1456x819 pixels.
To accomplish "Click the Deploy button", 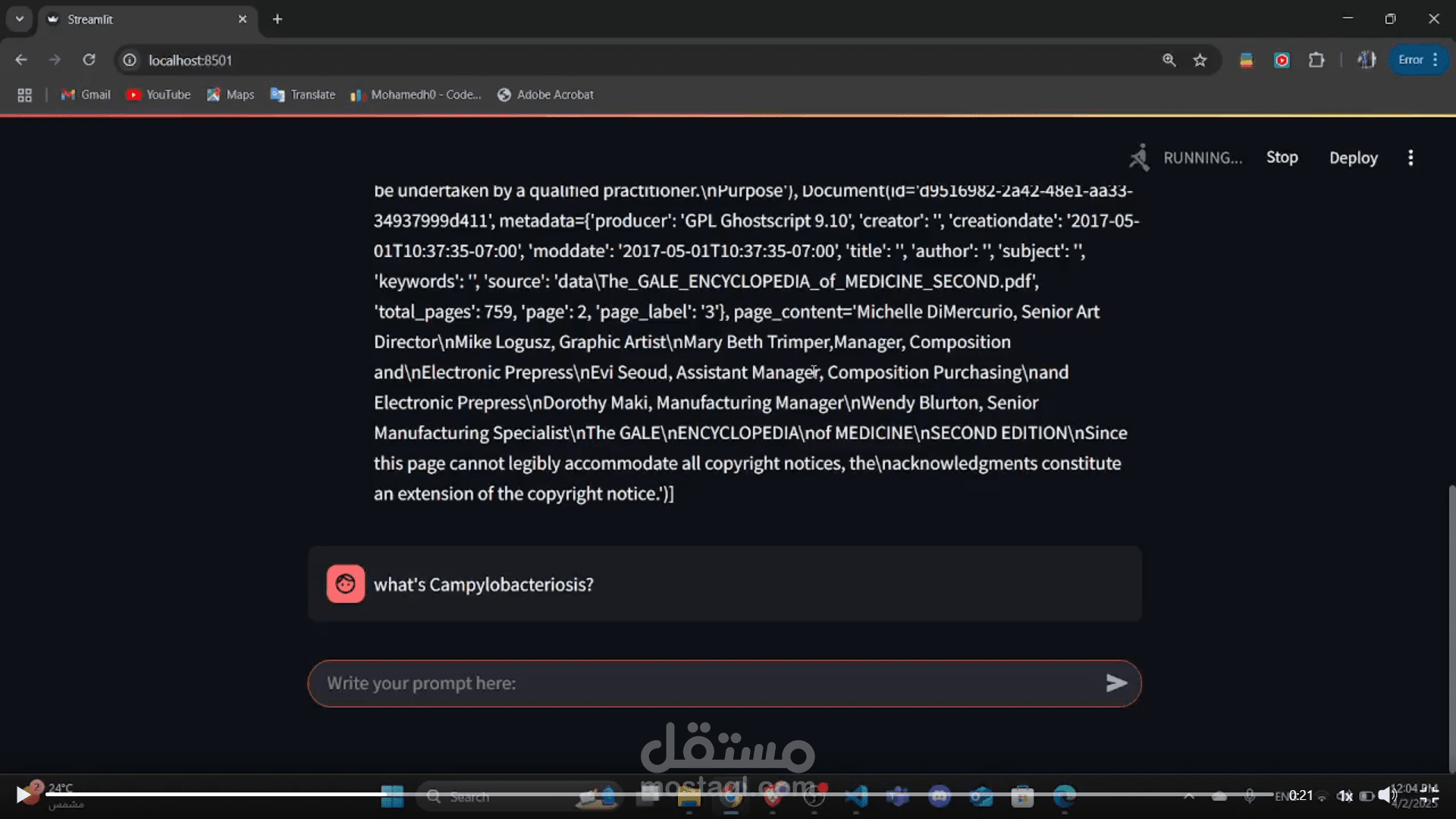I will [1354, 158].
